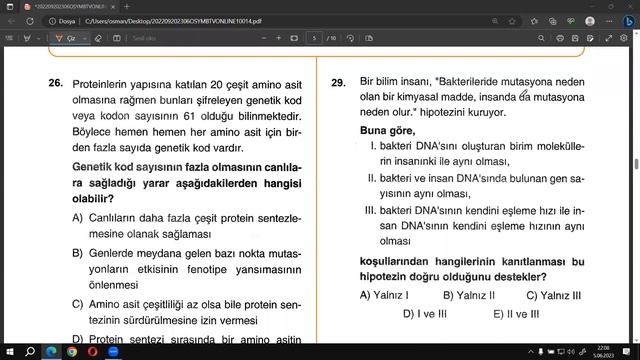Open the clock showing 22:08

pyautogui.click(x=603, y=351)
